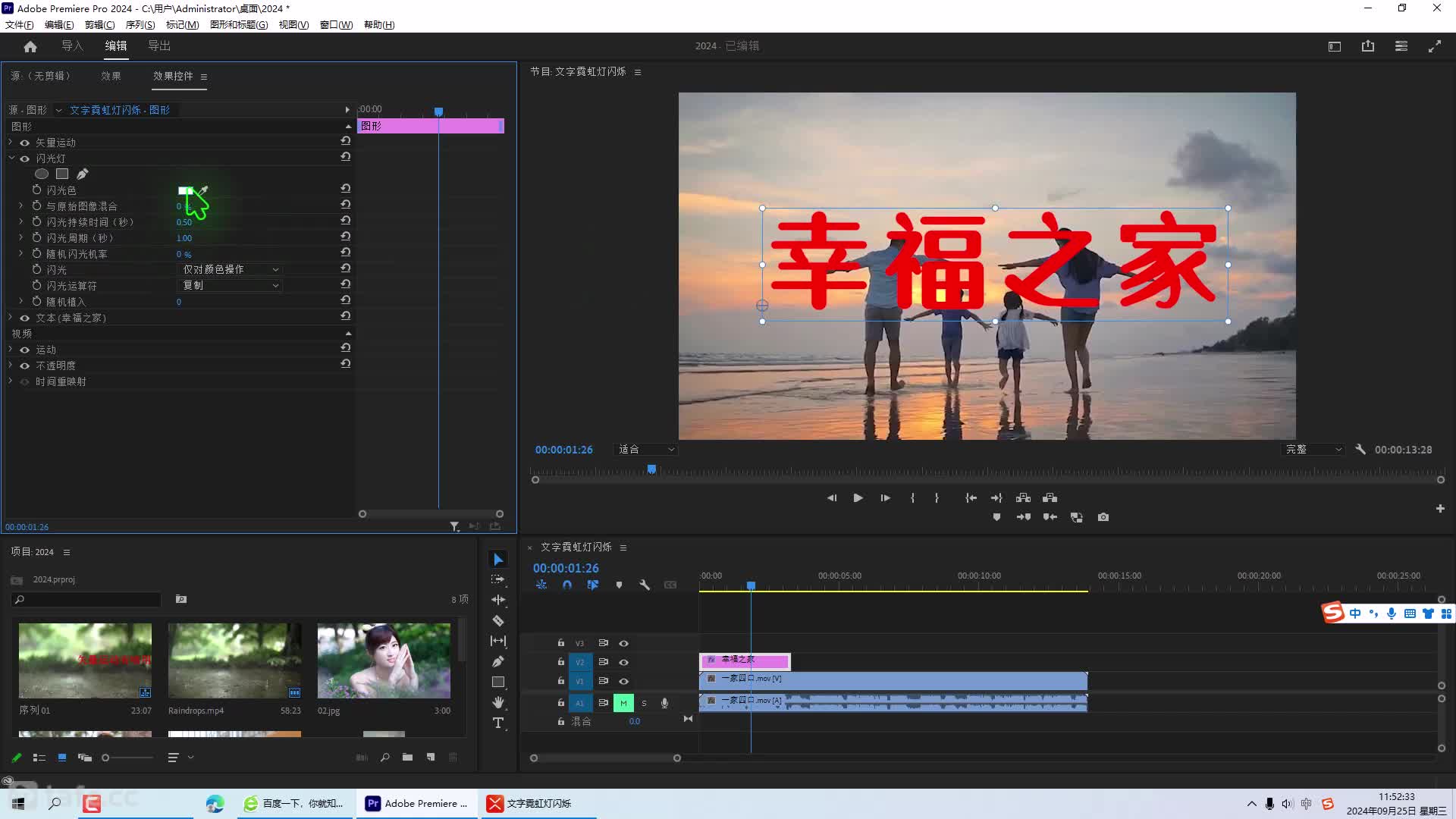Toggle visibility of the V2 track
Image resolution: width=1456 pixels, height=819 pixels.
[x=623, y=662]
